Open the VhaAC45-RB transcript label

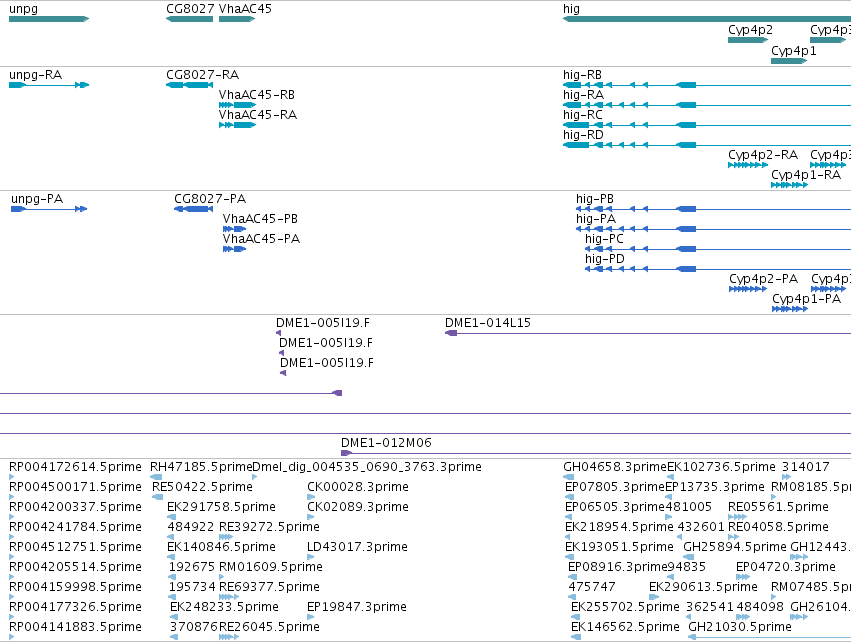(257, 95)
